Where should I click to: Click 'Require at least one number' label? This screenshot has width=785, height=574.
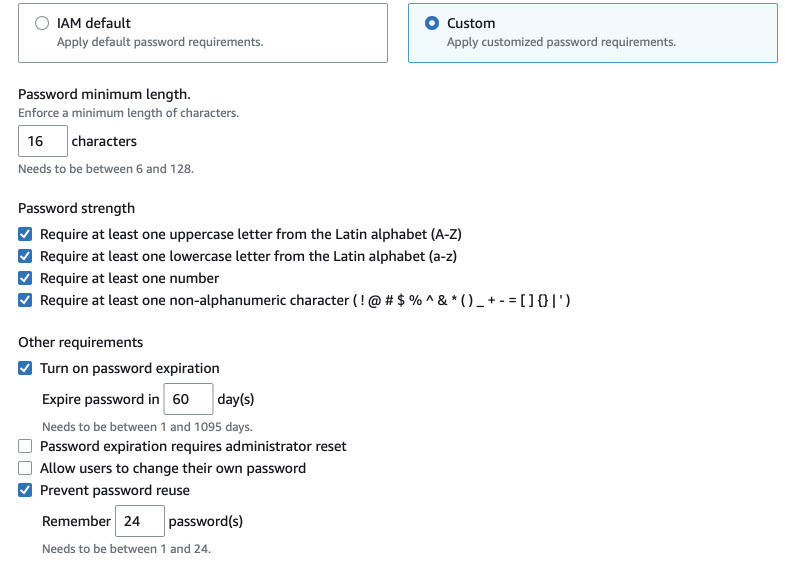pyautogui.click(x=130, y=278)
